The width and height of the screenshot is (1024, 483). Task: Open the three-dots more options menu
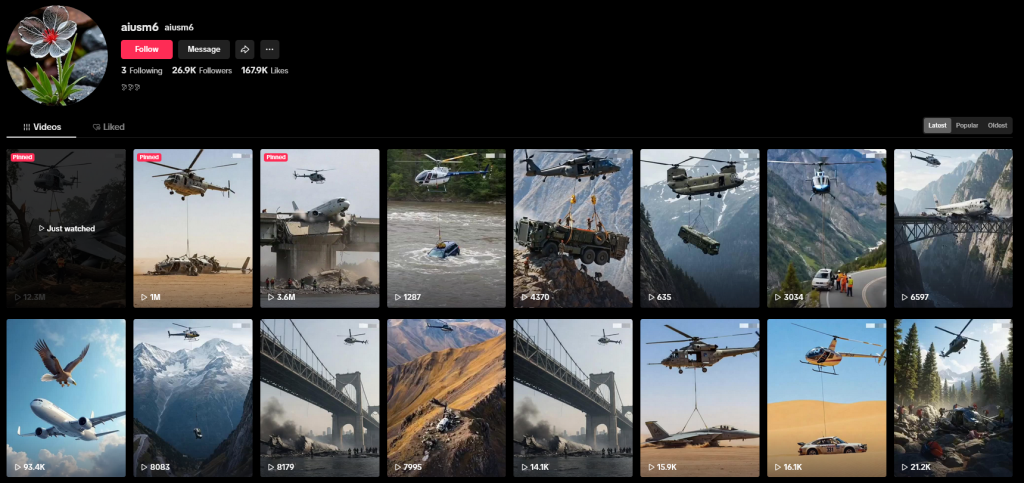270,50
